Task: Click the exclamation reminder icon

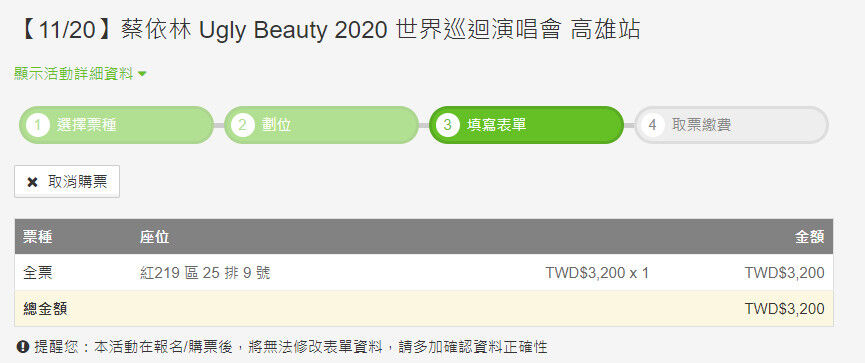Action: 23,347
